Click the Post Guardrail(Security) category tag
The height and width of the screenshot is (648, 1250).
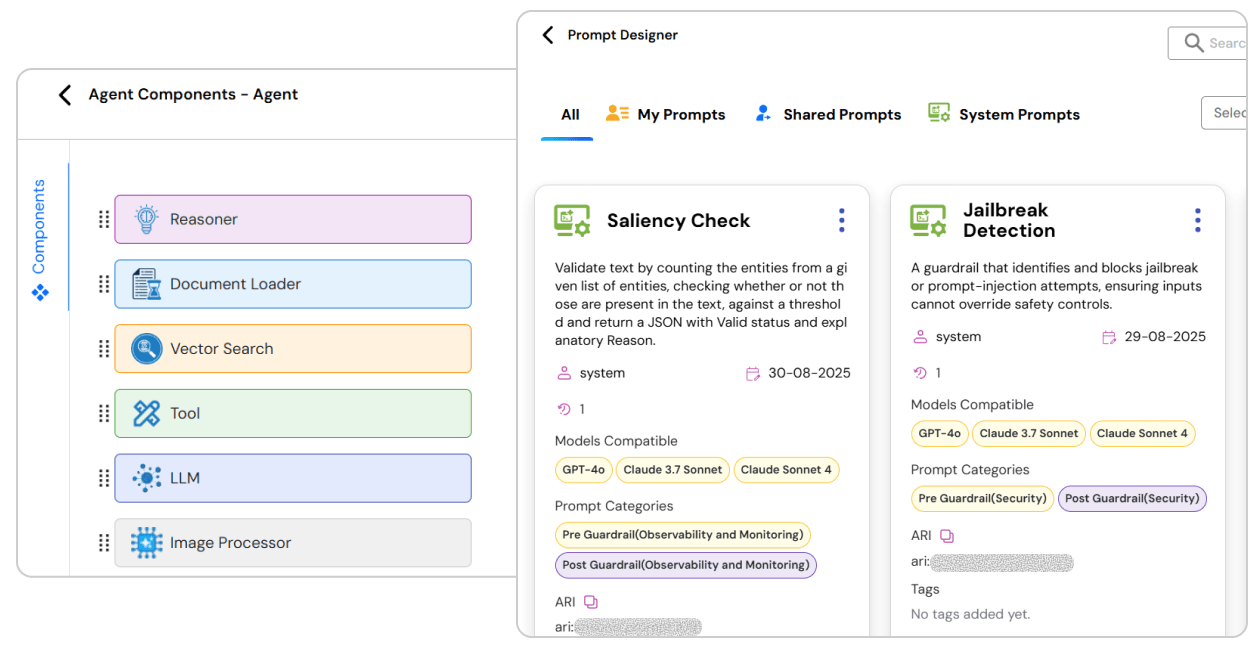1132,498
